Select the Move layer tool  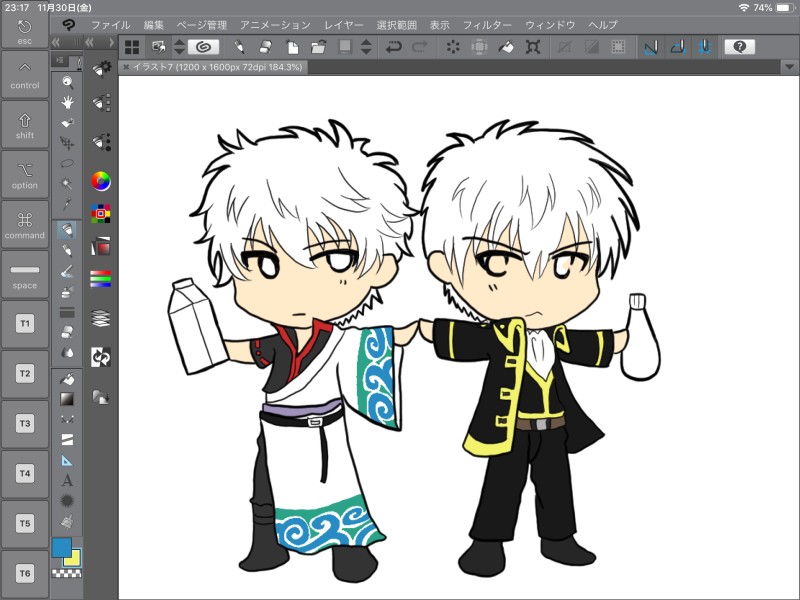click(67, 143)
